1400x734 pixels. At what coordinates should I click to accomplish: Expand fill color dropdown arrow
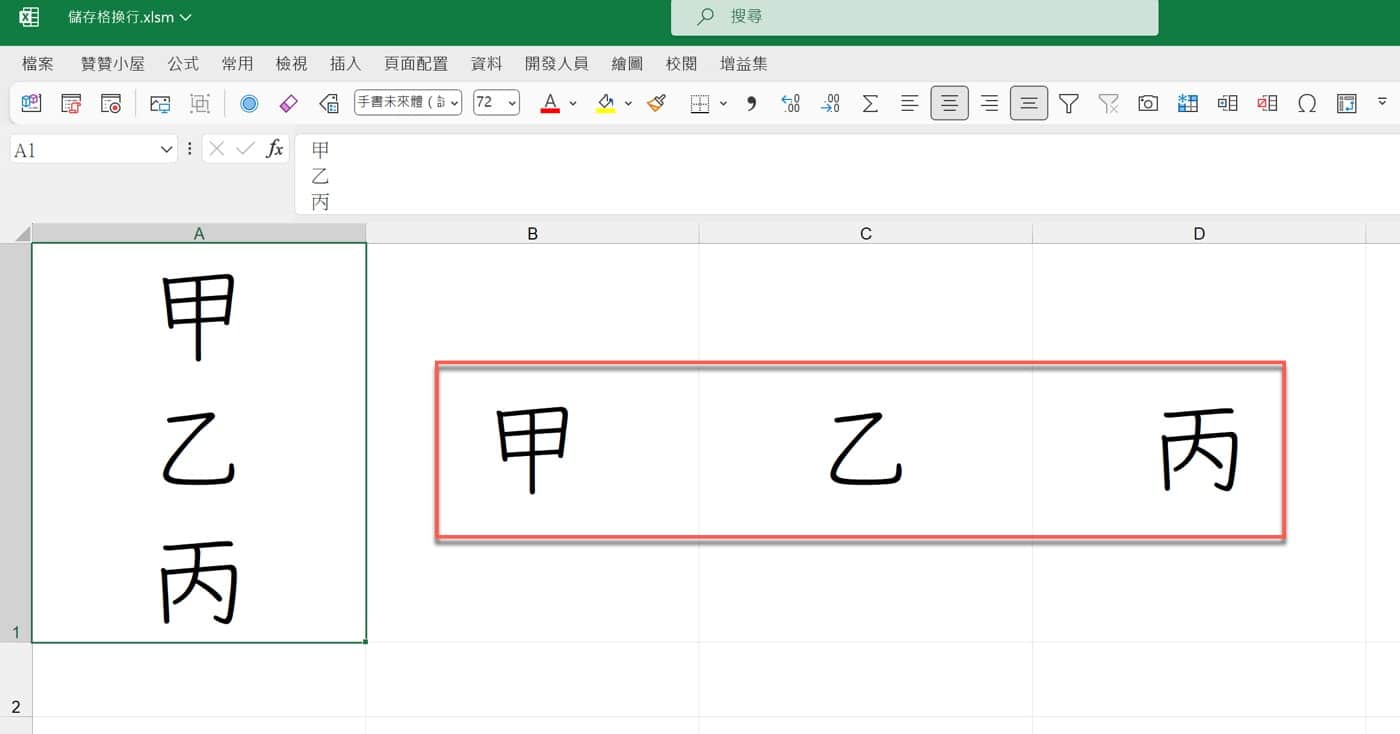[628, 103]
